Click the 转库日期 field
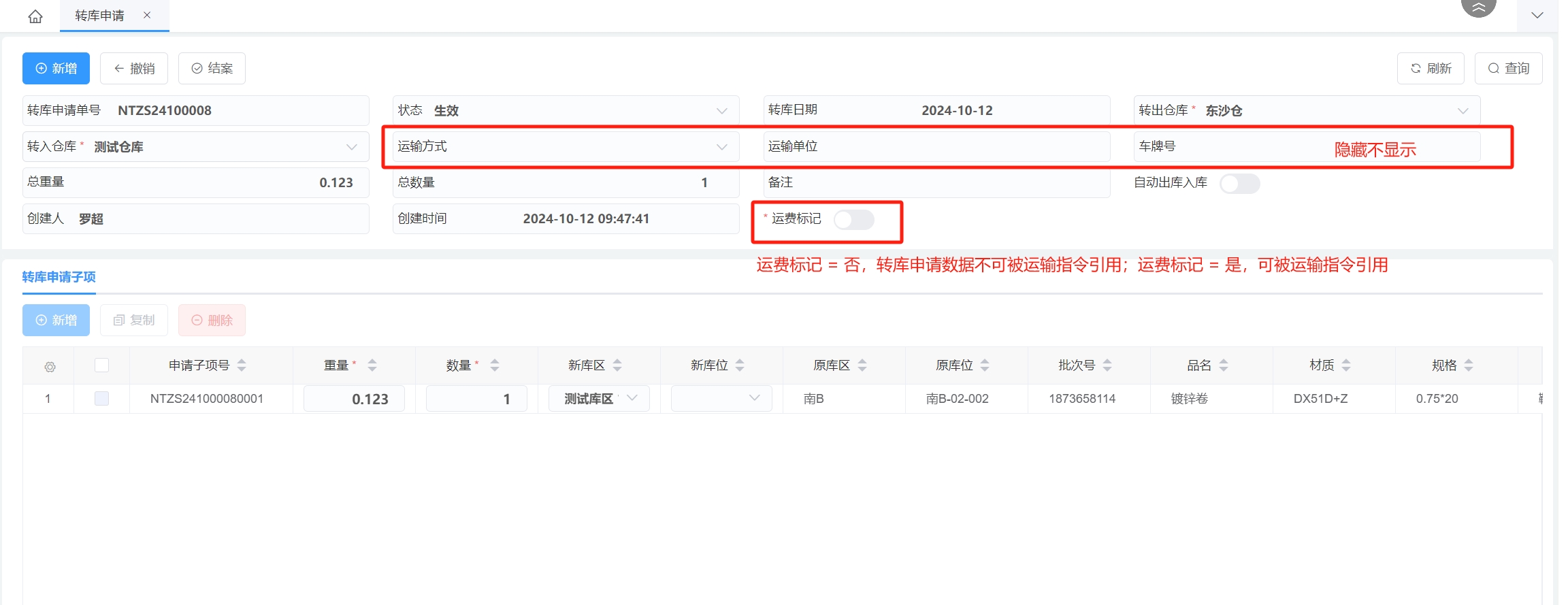Viewport: 1568px width, 605px height. (x=936, y=110)
